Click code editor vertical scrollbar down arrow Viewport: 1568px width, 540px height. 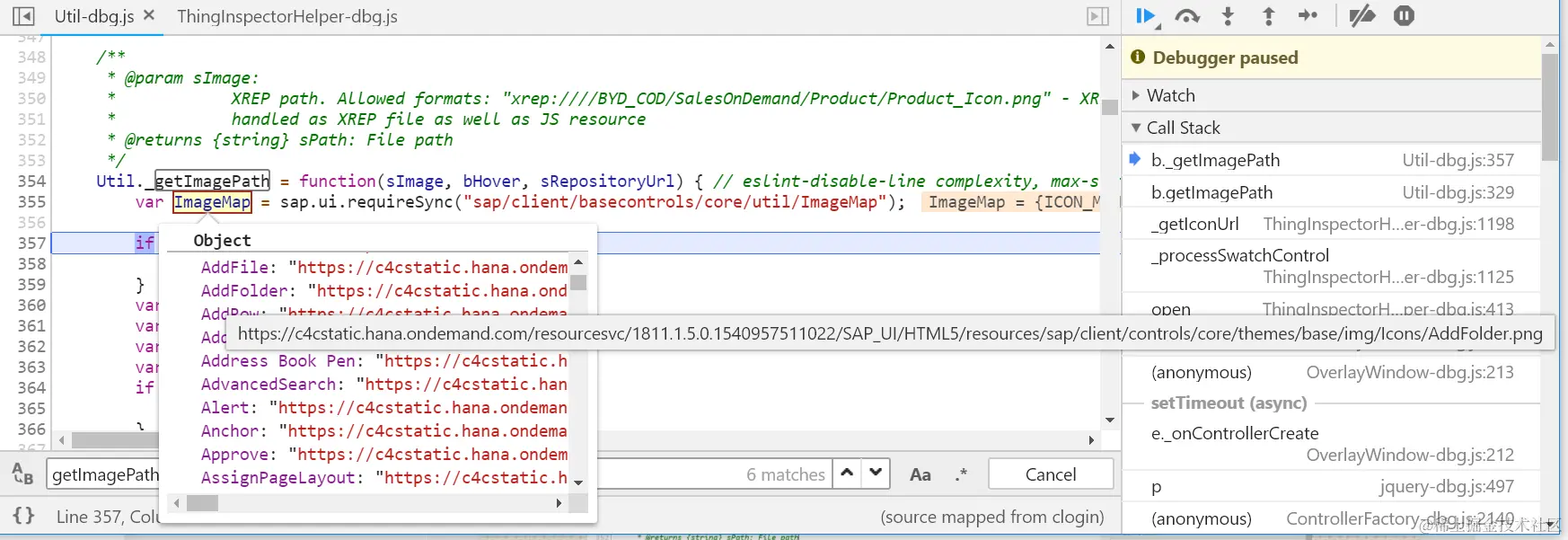click(1110, 420)
